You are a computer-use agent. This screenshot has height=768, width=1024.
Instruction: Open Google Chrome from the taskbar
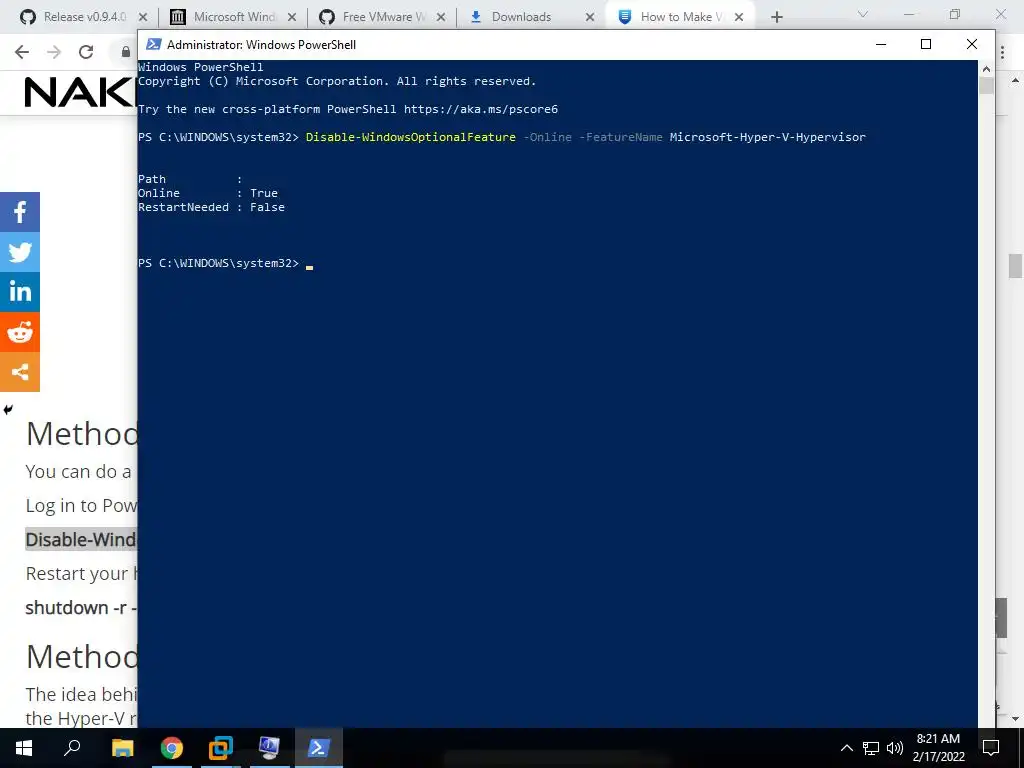coord(172,748)
